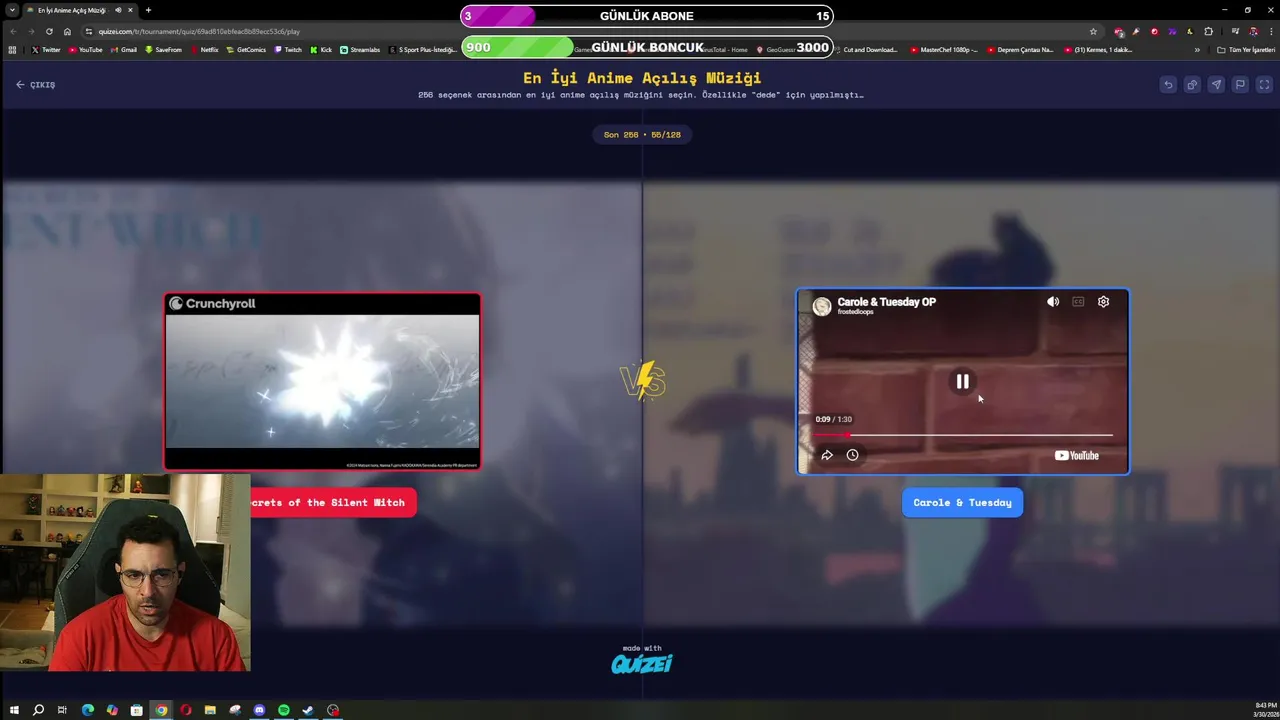Open the Twitch bookmark
Viewport: 1280px width, 720px height.
(x=288, y=49)
